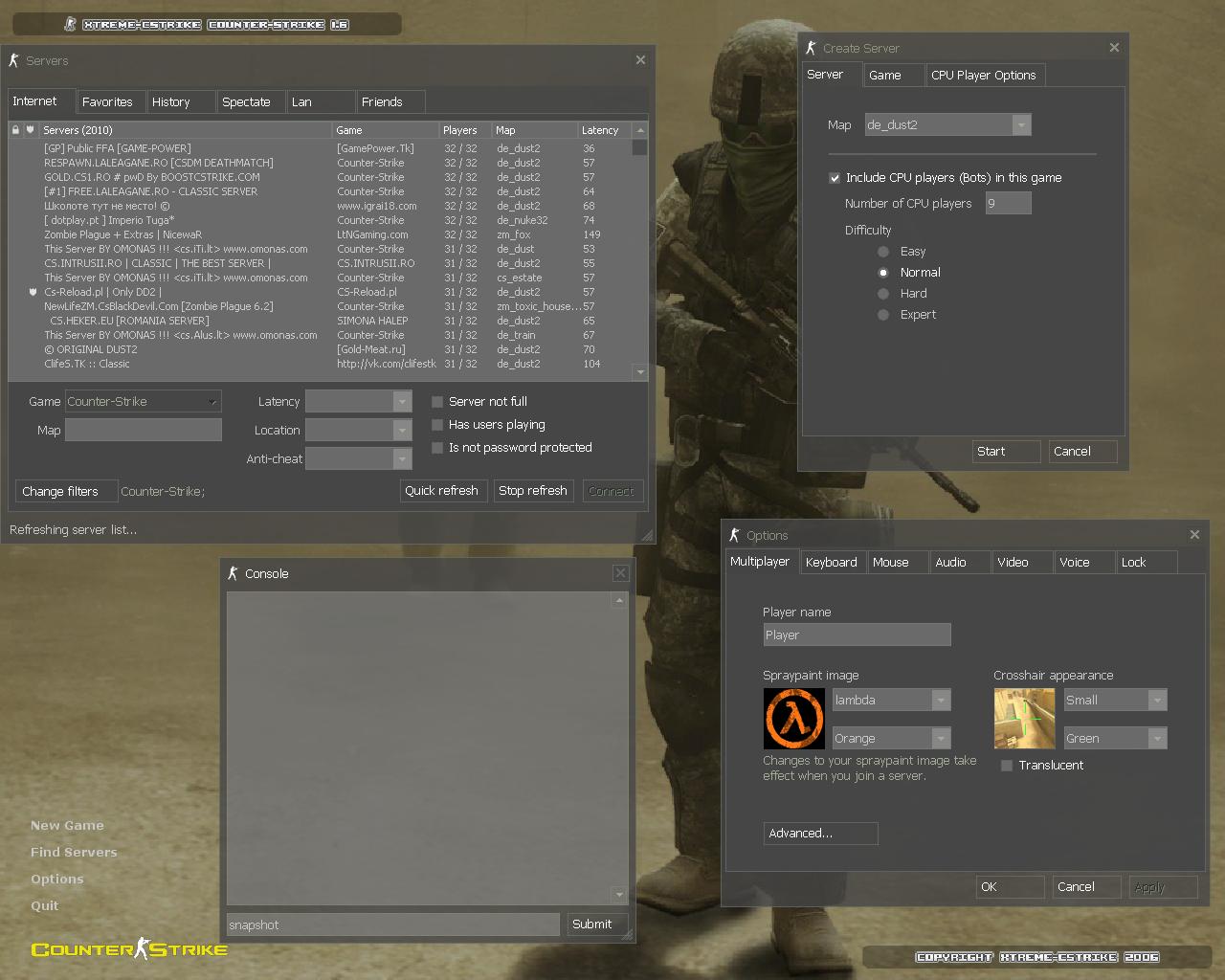Switch to the Favorites tab
The width and height of the screenshot is (1225, 980).
107,102
